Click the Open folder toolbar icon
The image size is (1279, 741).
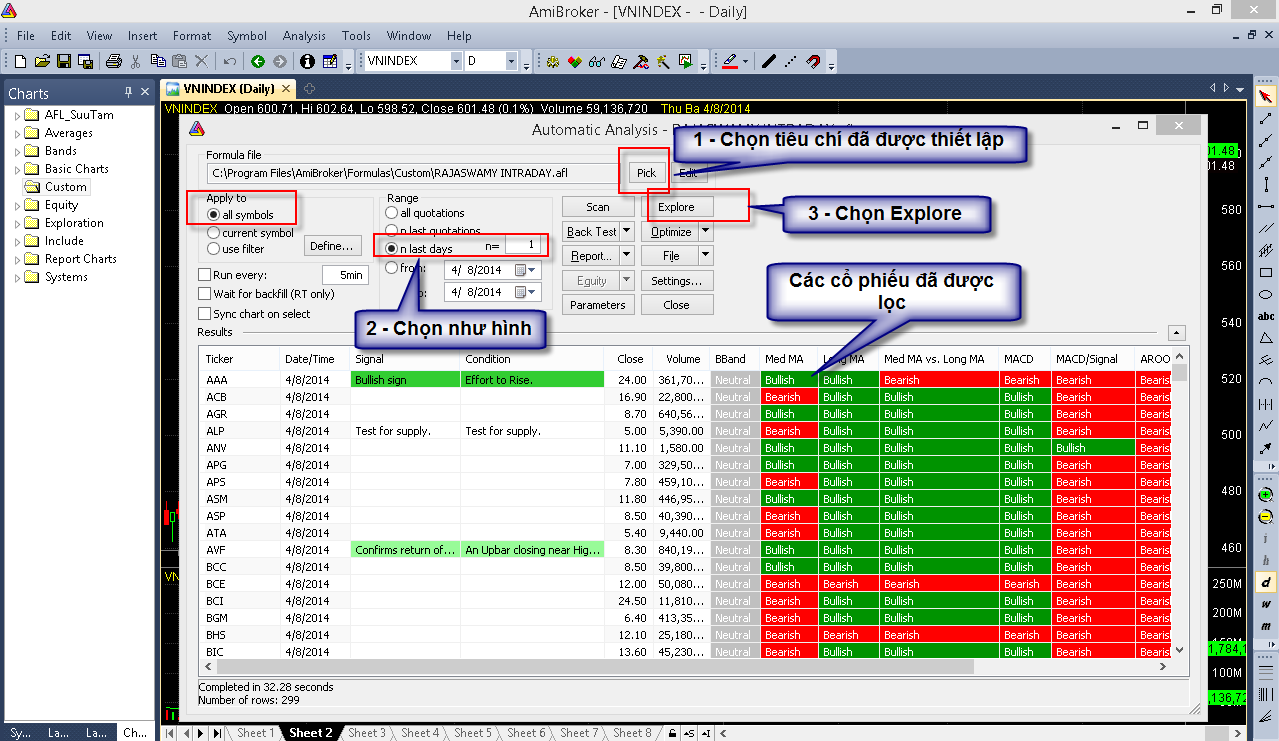[41, 61]
